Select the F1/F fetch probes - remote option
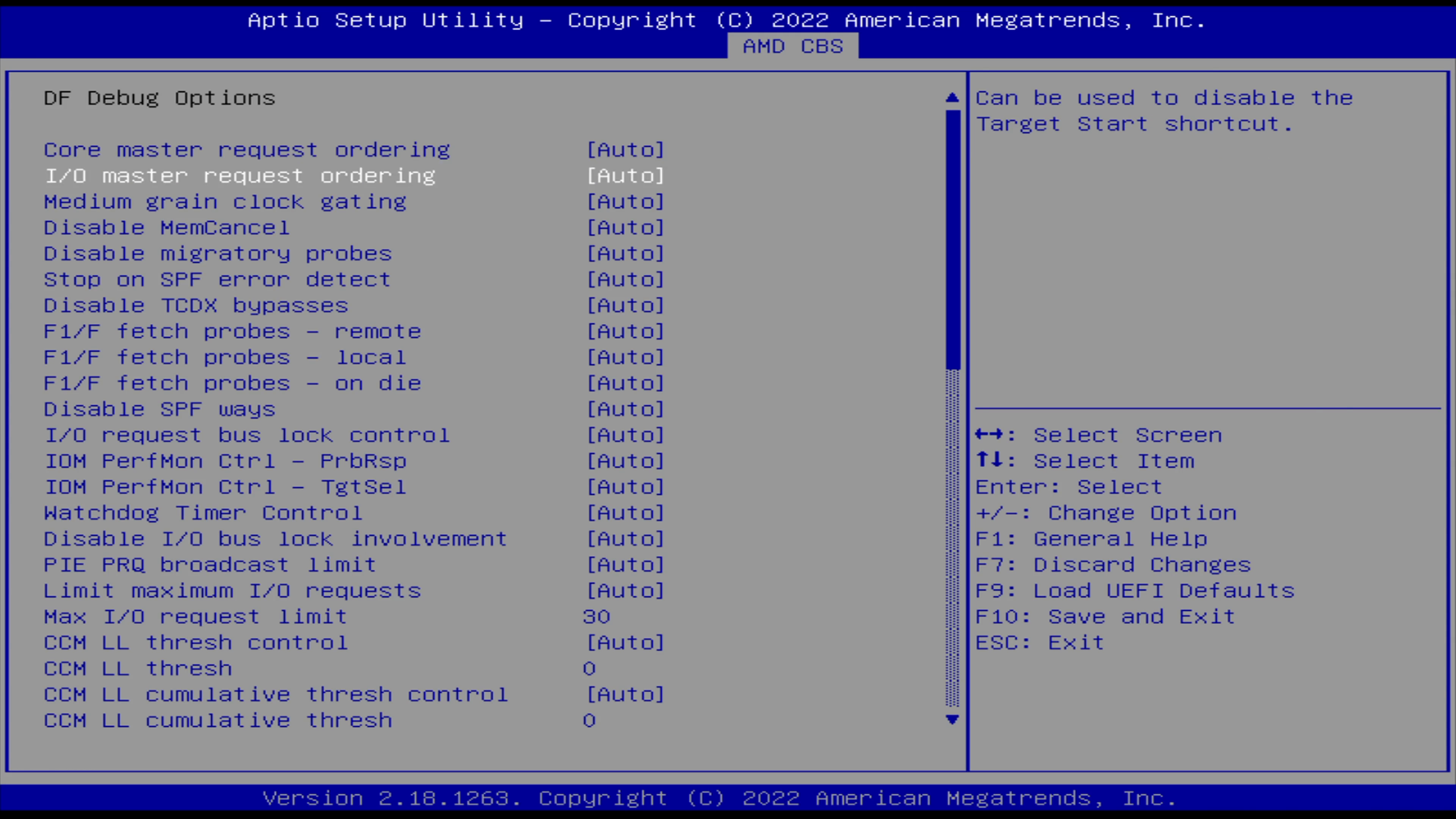The width and height of the screenshot is (1456, 819). [x=232, y=332]
